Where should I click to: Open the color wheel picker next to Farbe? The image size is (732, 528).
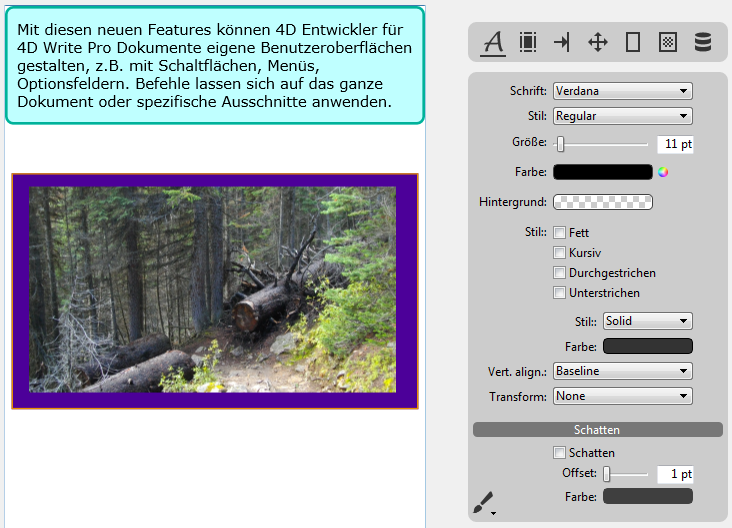[662, 172]
